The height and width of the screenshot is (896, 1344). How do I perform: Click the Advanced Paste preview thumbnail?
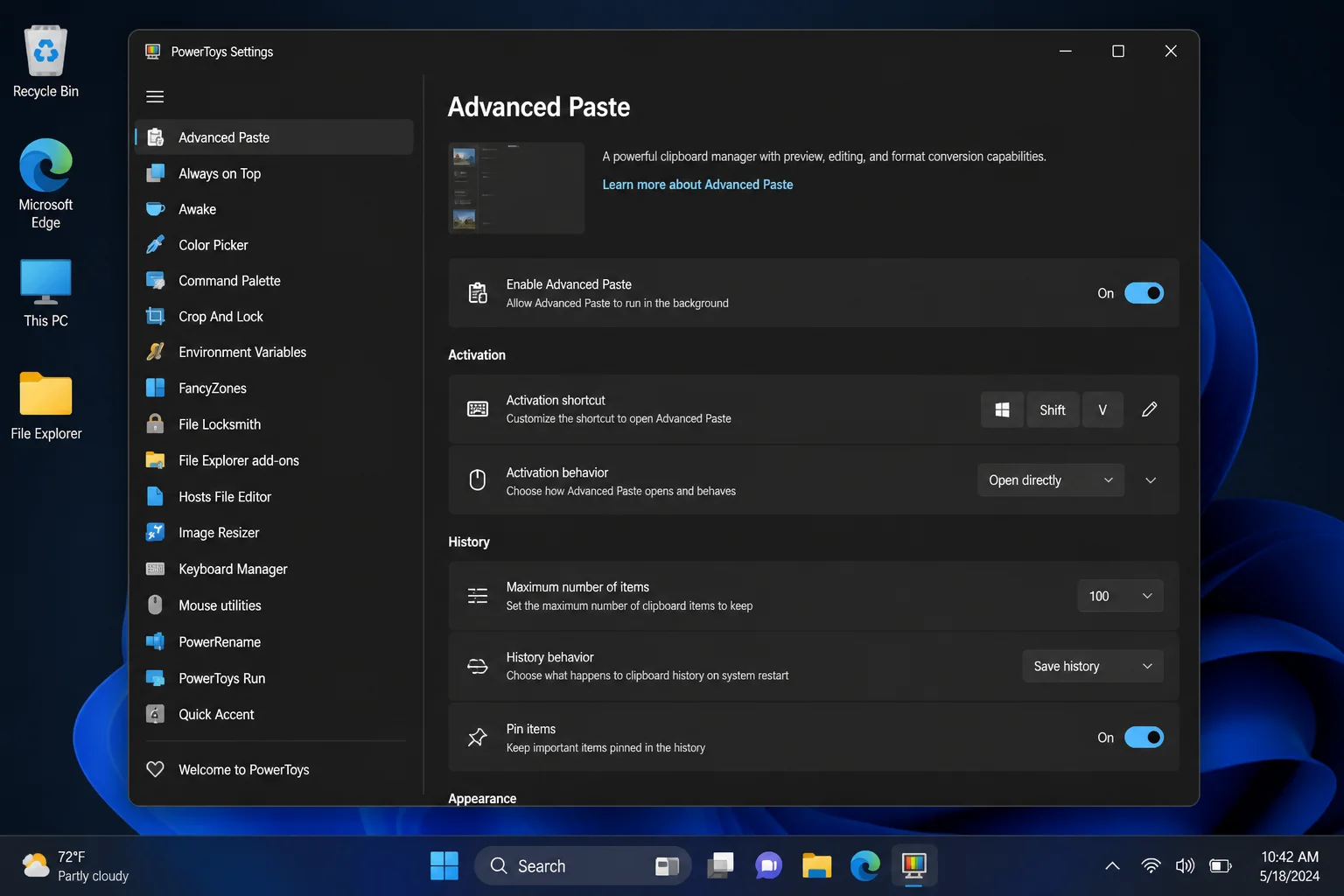pos(516,188)
